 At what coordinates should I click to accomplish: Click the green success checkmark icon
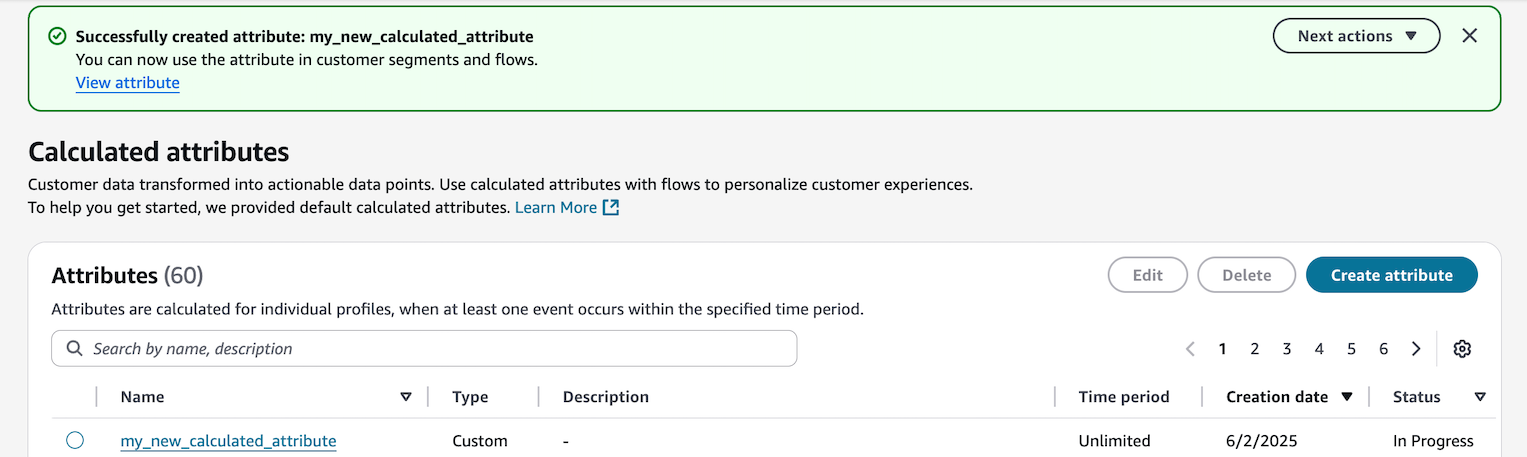[58, 37]
